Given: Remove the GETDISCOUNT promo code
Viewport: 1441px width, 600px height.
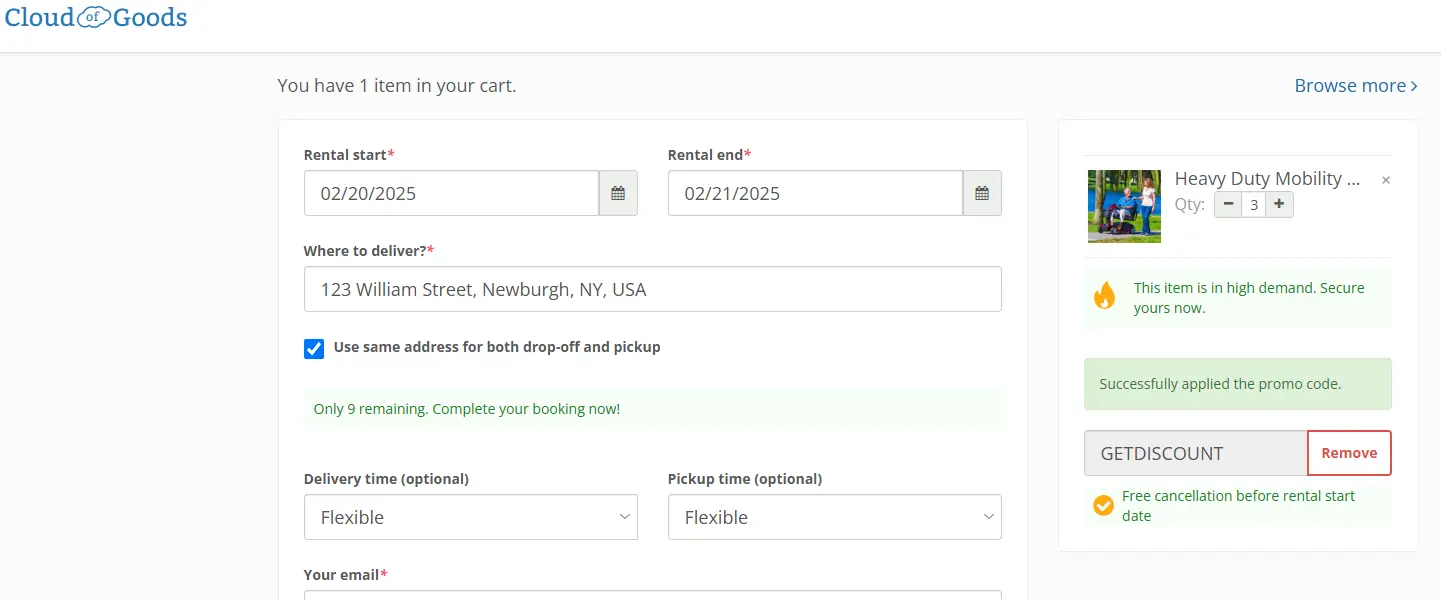Looking at the screenshot, I should [x=1348, y=453].
